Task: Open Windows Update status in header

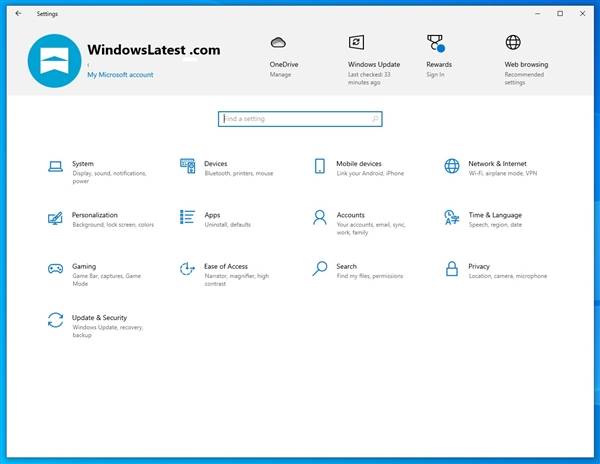Action: [x=356, y=43]
